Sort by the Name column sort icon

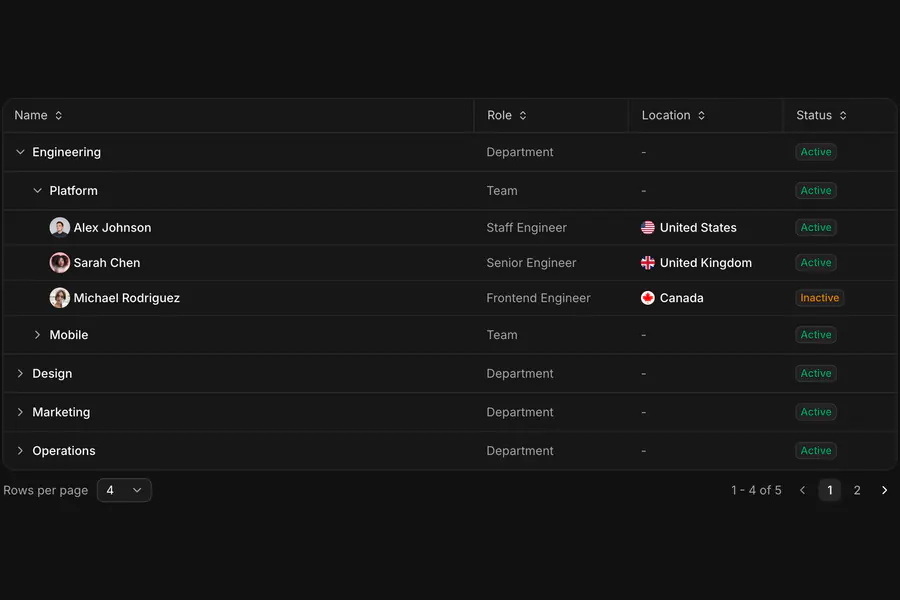pyautogui.click(x=59, y=115)
